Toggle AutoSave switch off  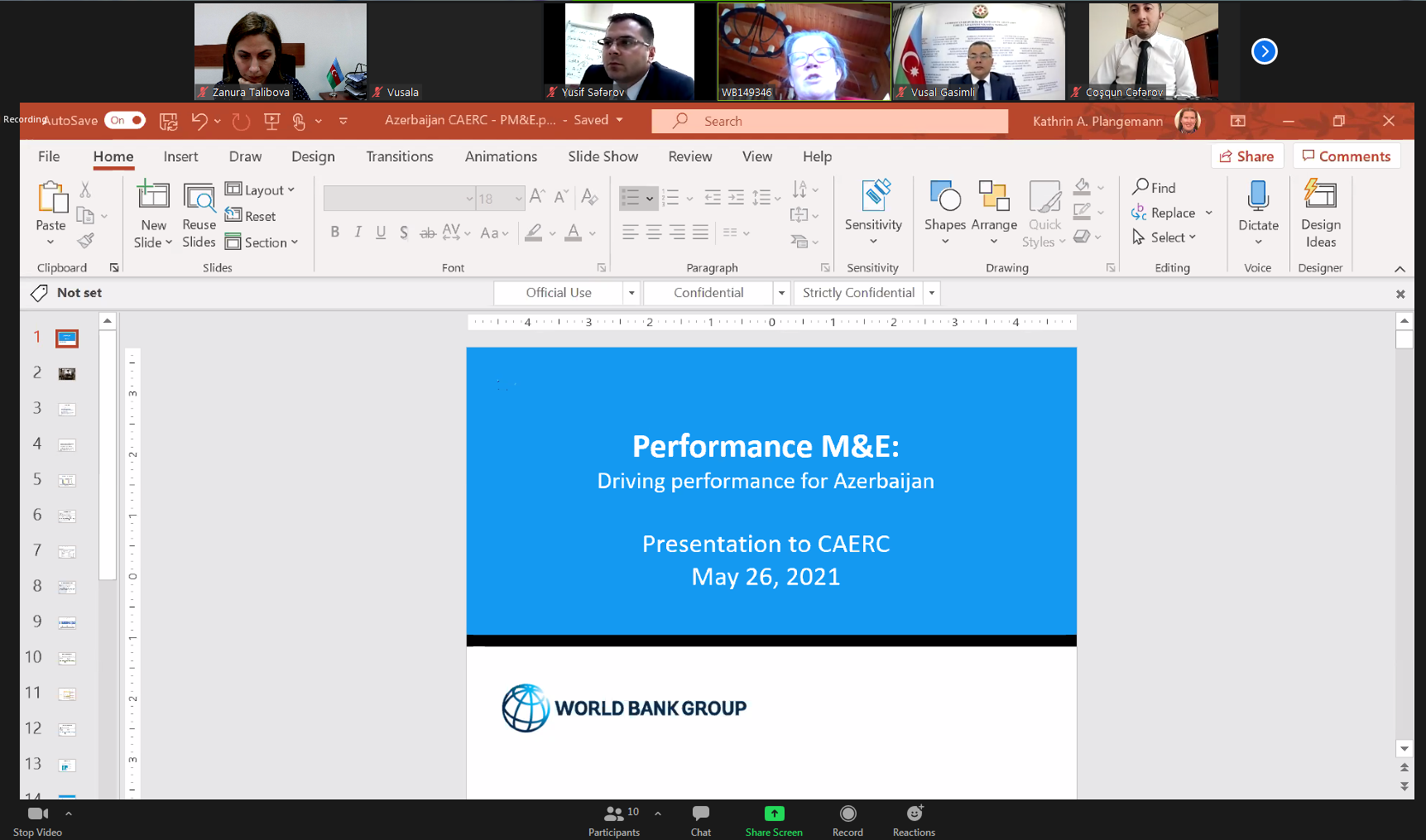pyautogui.click(x=124, y=121)
